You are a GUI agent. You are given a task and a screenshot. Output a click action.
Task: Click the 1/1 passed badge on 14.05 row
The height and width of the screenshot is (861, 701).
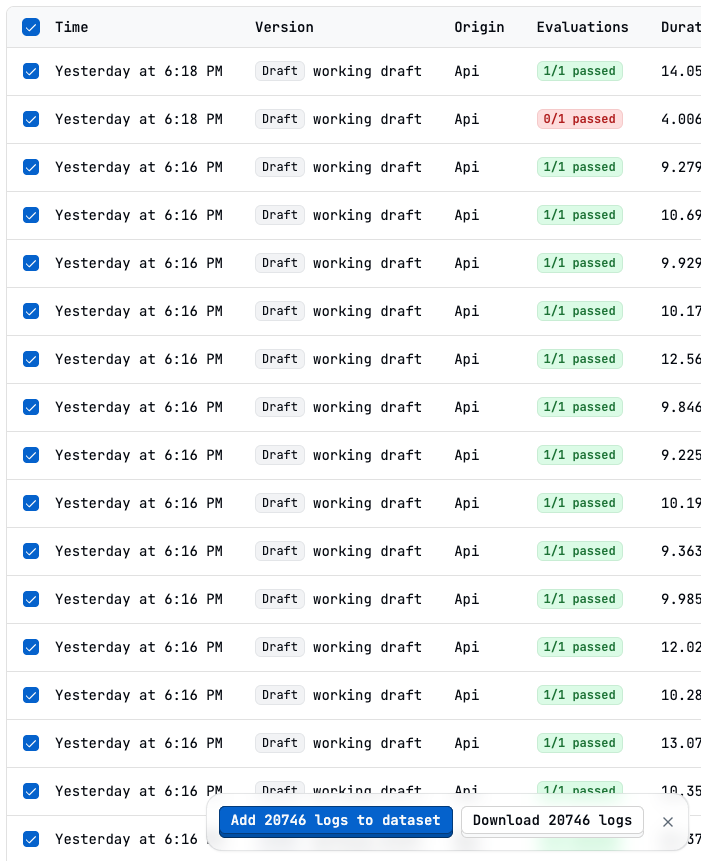[x=580, y=71]
